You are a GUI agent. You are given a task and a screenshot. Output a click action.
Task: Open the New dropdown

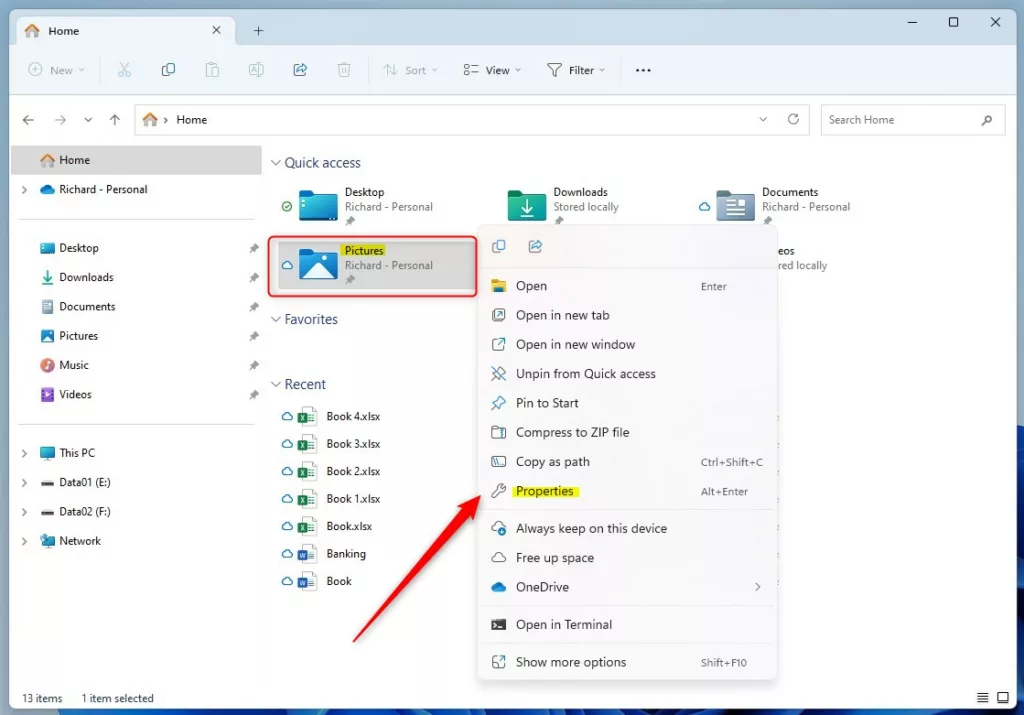(57, 70)
